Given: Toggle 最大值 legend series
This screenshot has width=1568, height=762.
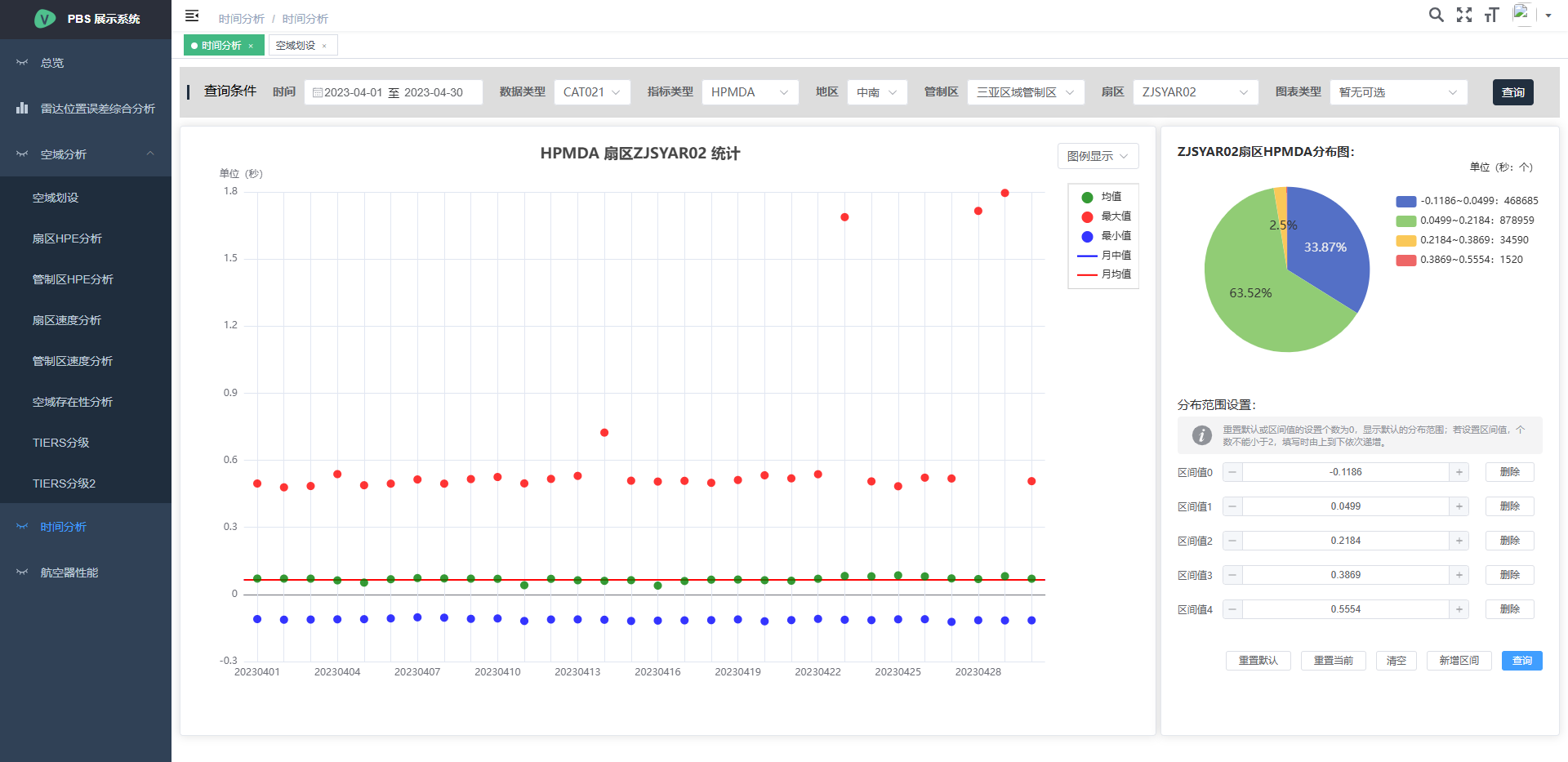Looking at the screenshot, I should coord(1106,216).
